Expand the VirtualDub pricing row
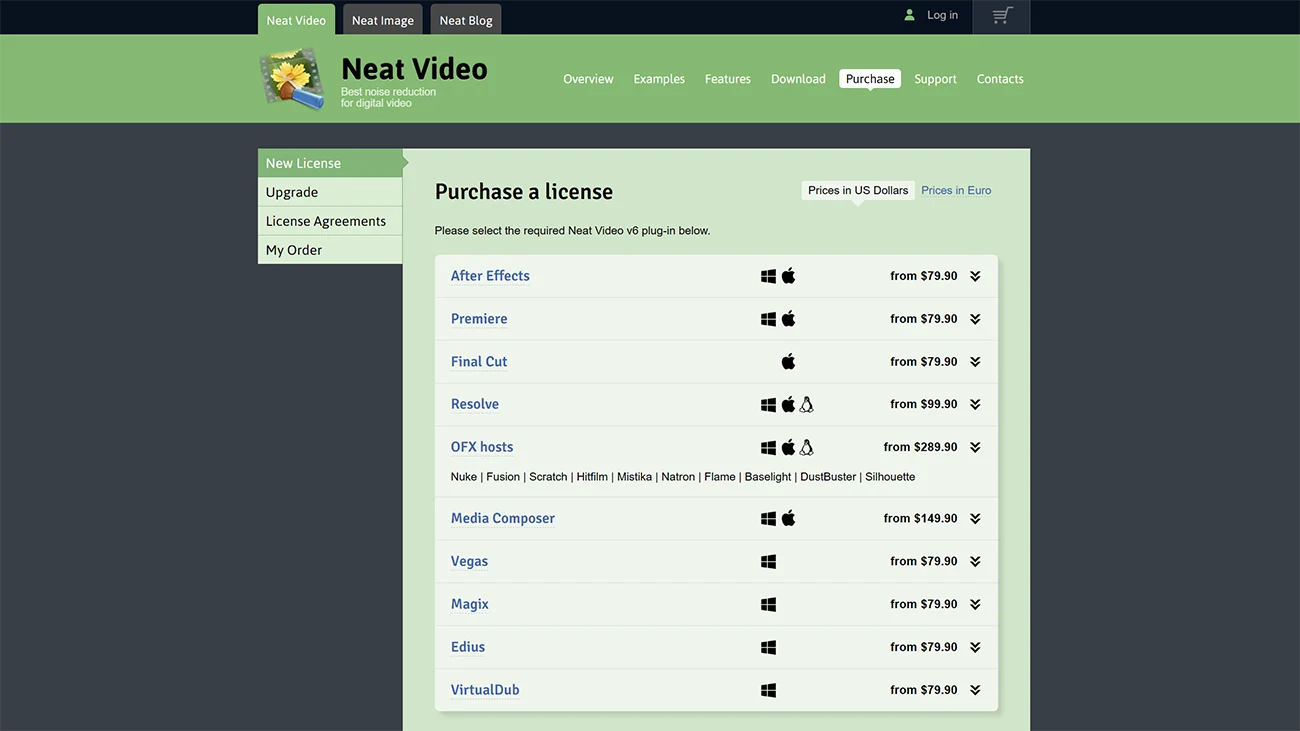The width and height of the screenshot is (1300, 731). pyautogui.click(x=975, y=691)
